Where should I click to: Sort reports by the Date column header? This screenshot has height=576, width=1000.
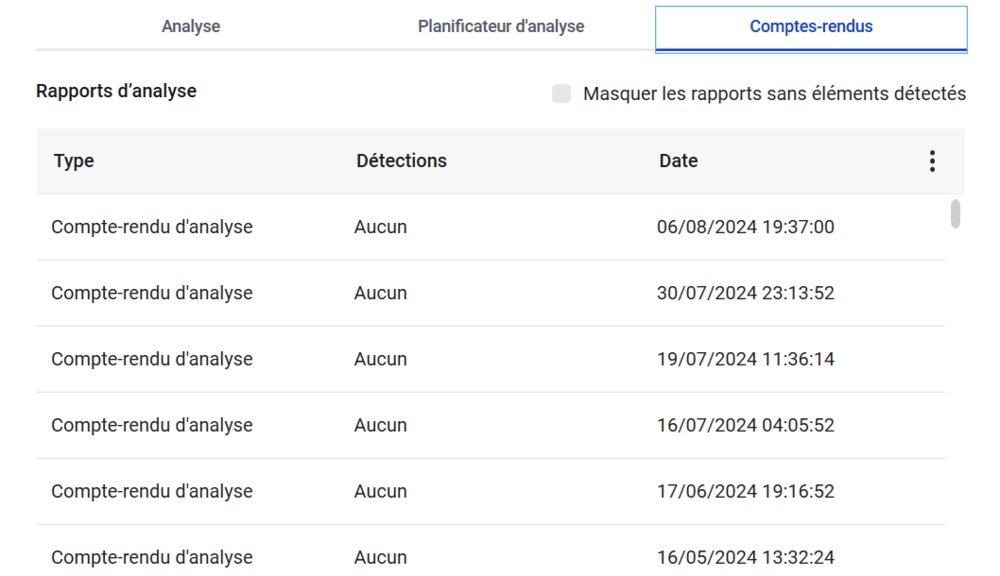[x=678, y=161]
